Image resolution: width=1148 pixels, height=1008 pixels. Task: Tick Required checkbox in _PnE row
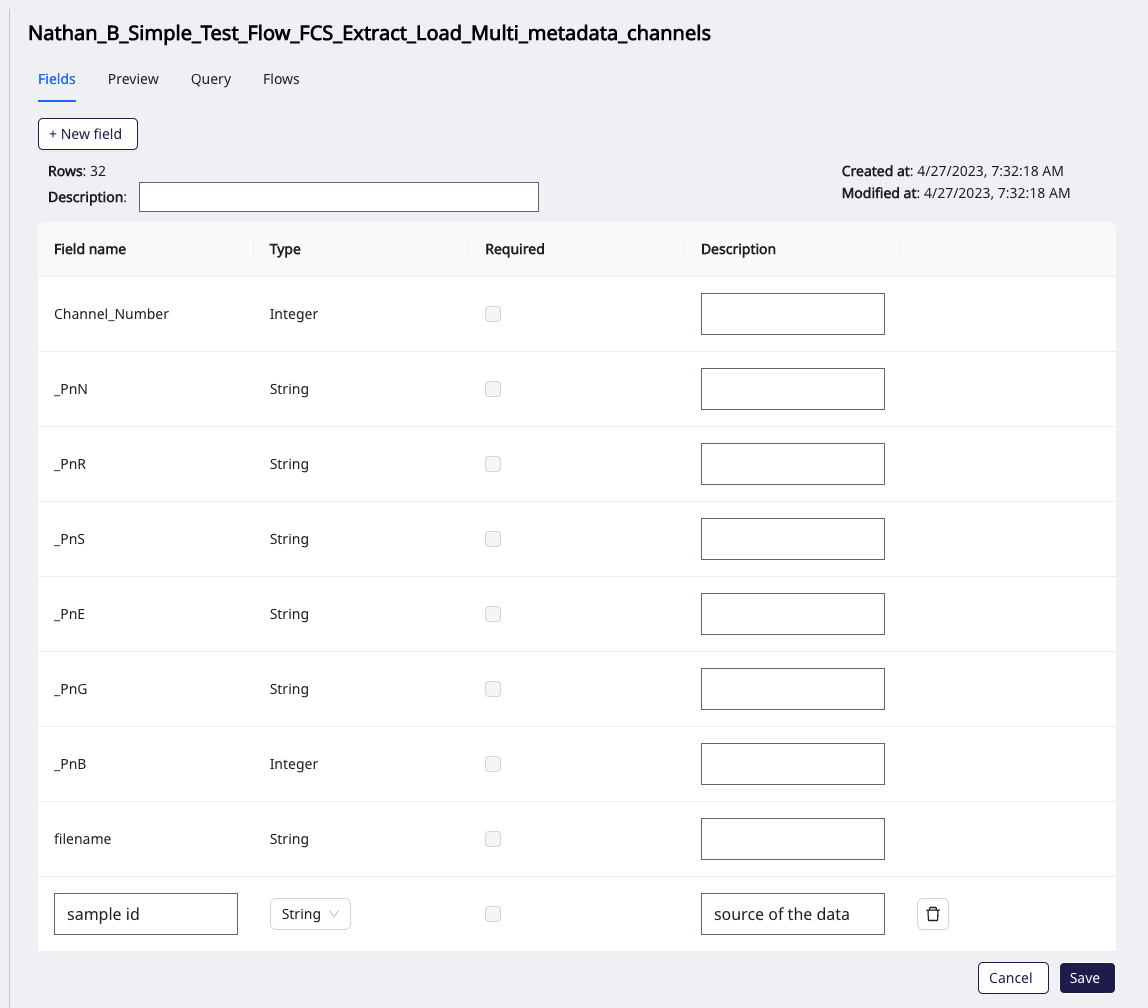click(x=493, y=614)
